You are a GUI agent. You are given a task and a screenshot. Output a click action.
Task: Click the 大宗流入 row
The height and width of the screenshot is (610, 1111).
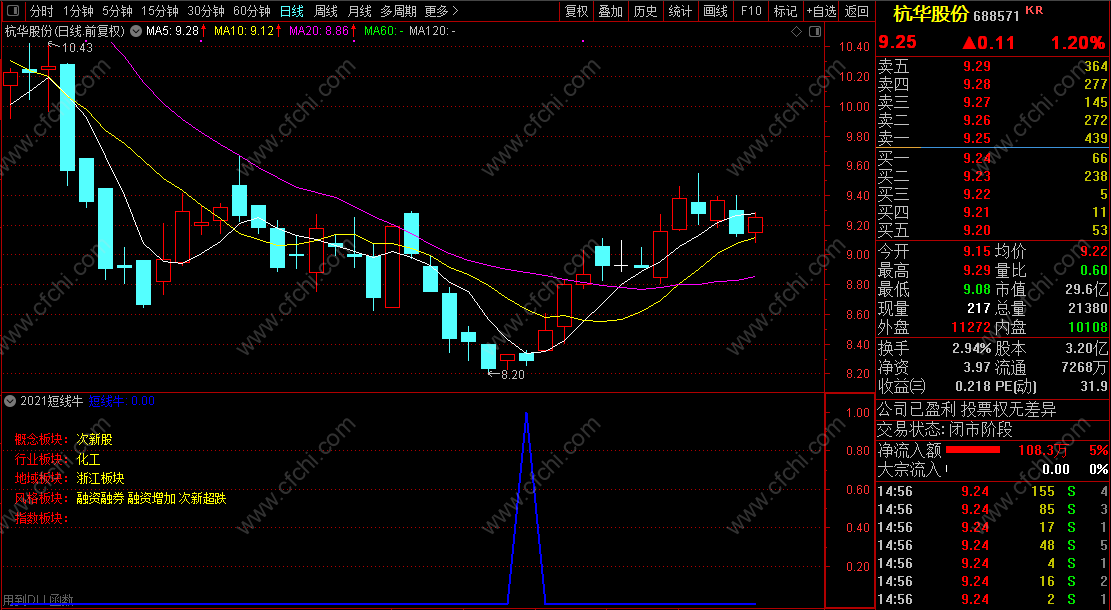point(993,469)
